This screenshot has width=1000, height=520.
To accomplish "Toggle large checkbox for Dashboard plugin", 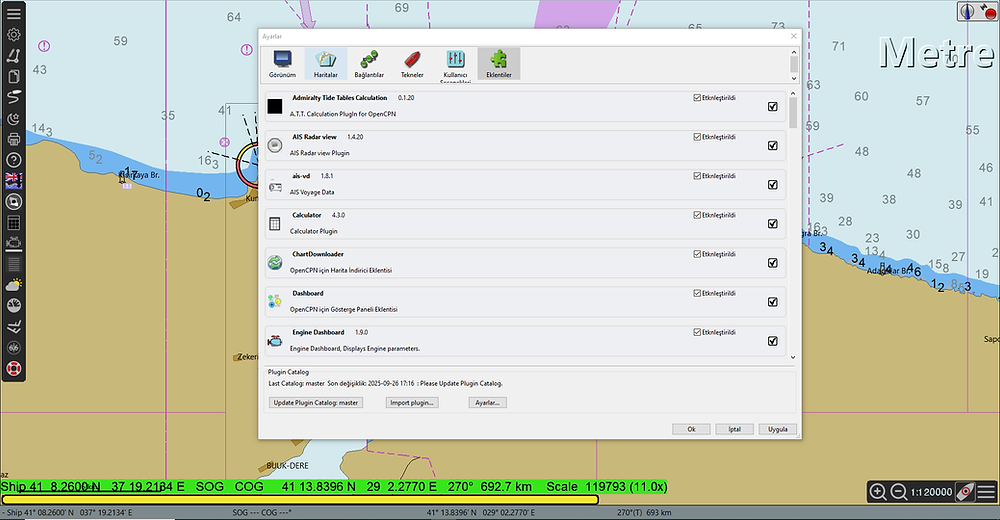I will pos(773,302).
